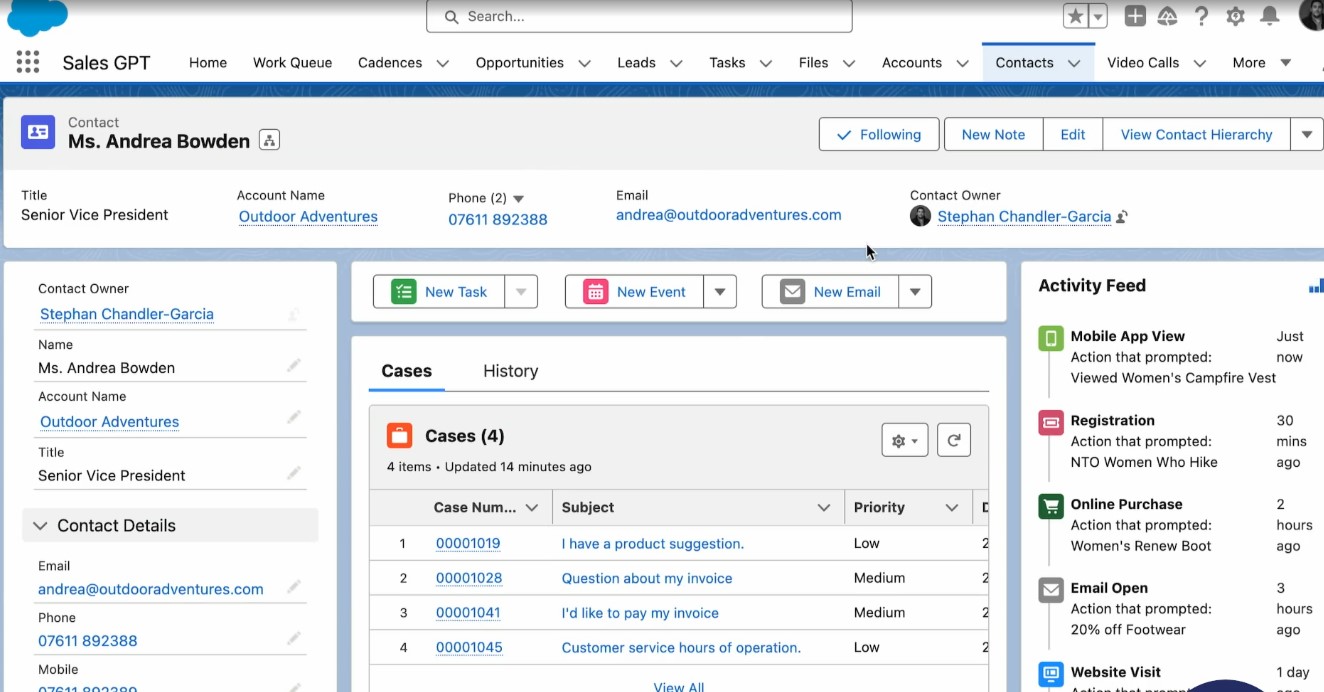Click pencil icon for Phone in Contact Details
Screen dimensions: 1324x692
[294, 638]
